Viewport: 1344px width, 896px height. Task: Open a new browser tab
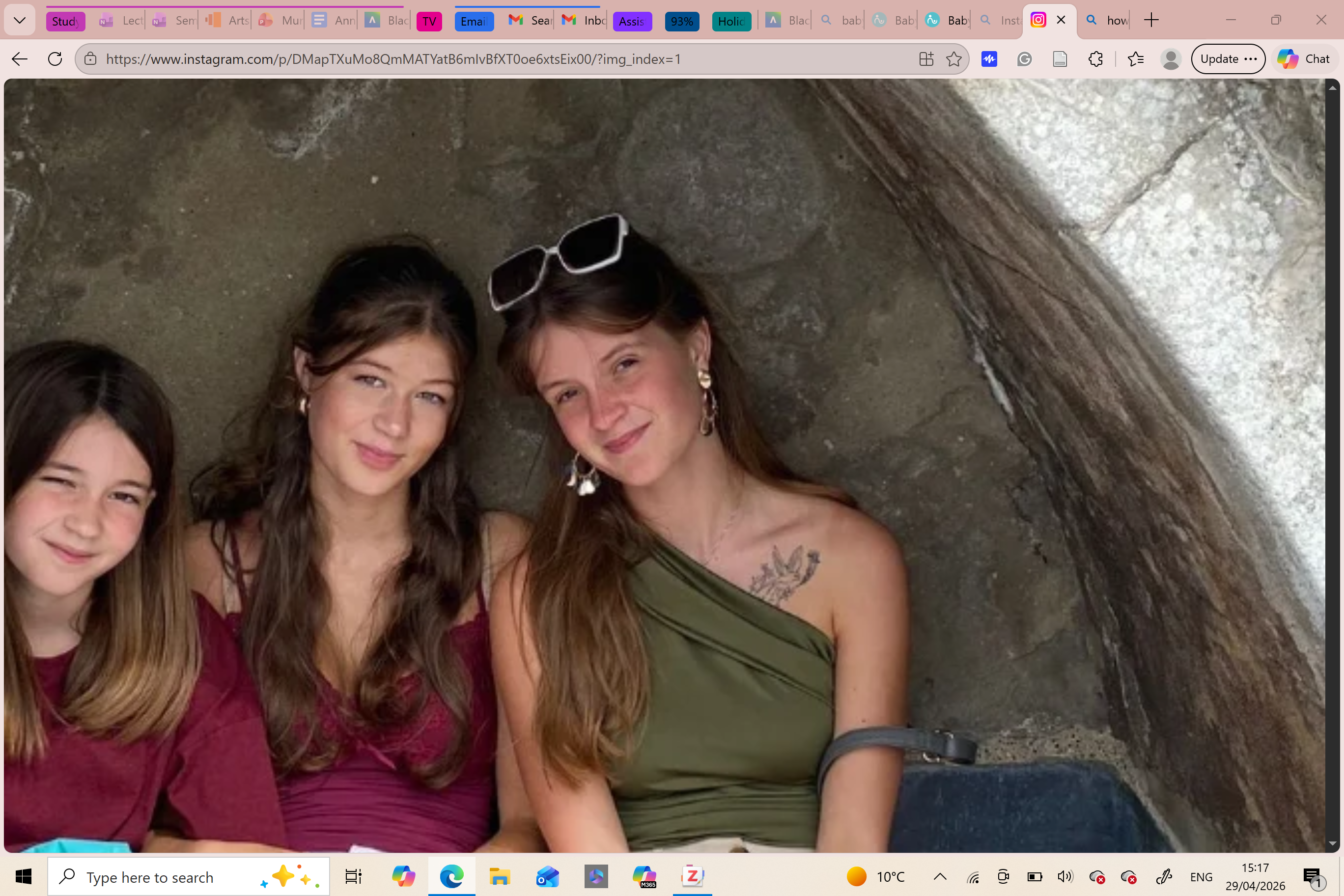tap(1151, 21)
